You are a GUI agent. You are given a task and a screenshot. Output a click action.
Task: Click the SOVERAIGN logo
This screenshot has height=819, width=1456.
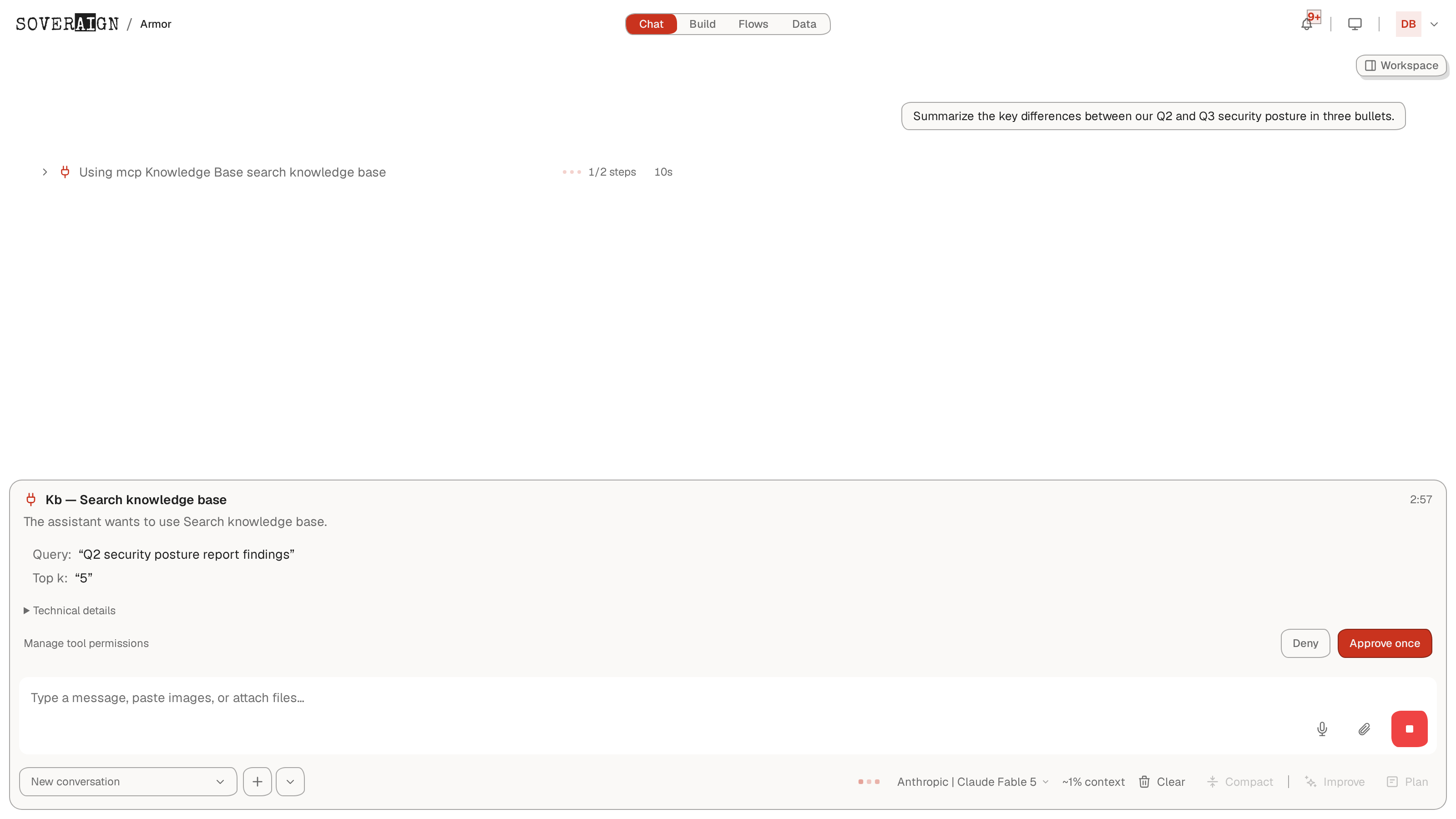67,23
